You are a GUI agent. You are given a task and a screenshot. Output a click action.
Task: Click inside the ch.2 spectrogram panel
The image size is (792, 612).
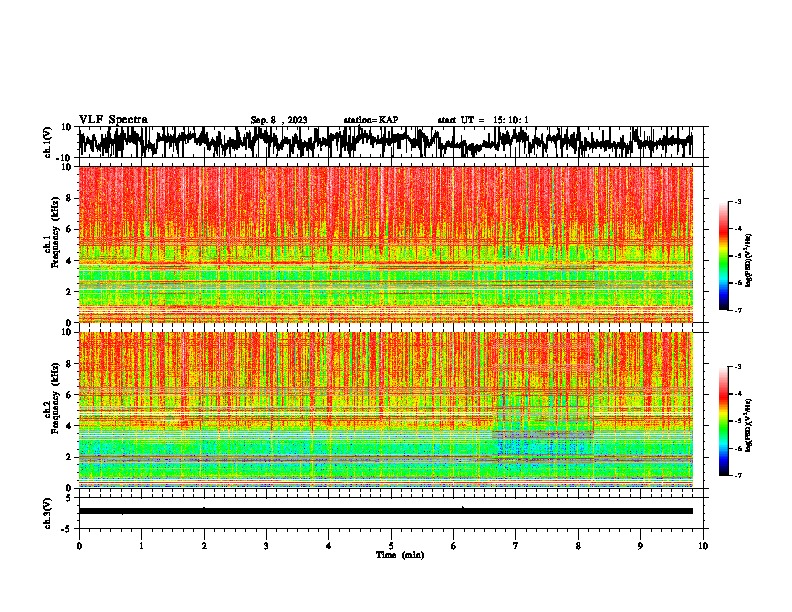tap(385, 410)
